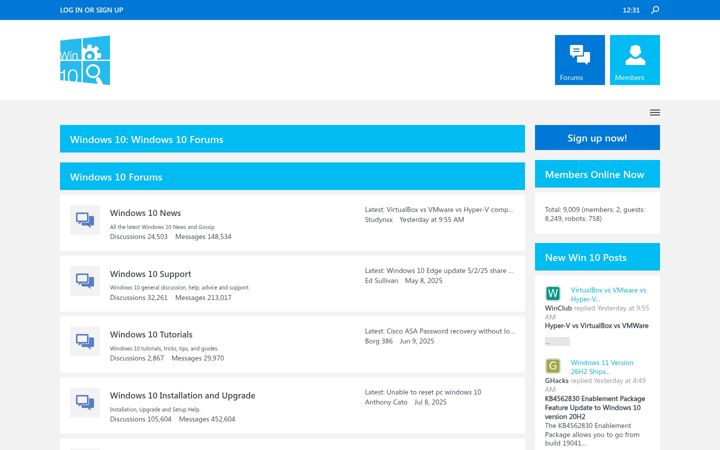Expand the ellipsis under Hyper-V vs VirtualBox
The image size is (720, 450).
coord(557,342)
